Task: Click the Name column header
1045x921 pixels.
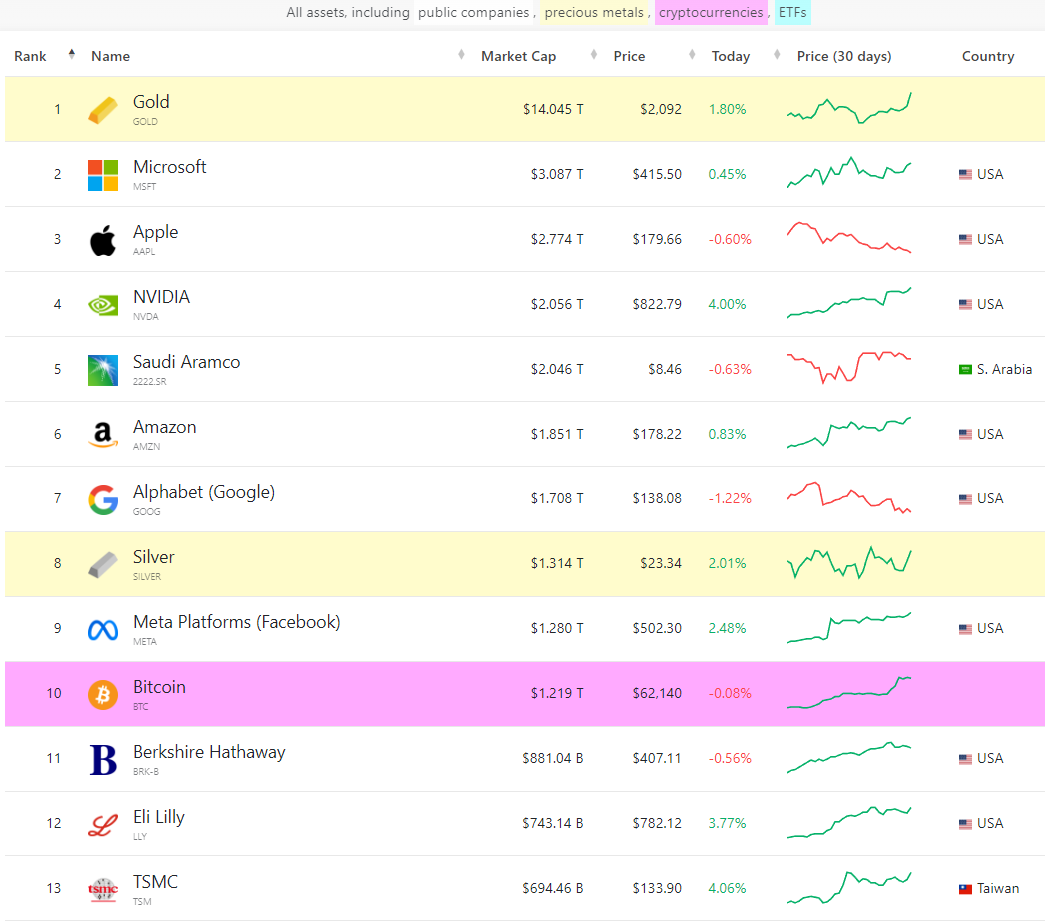Action: tap(111, 57)
